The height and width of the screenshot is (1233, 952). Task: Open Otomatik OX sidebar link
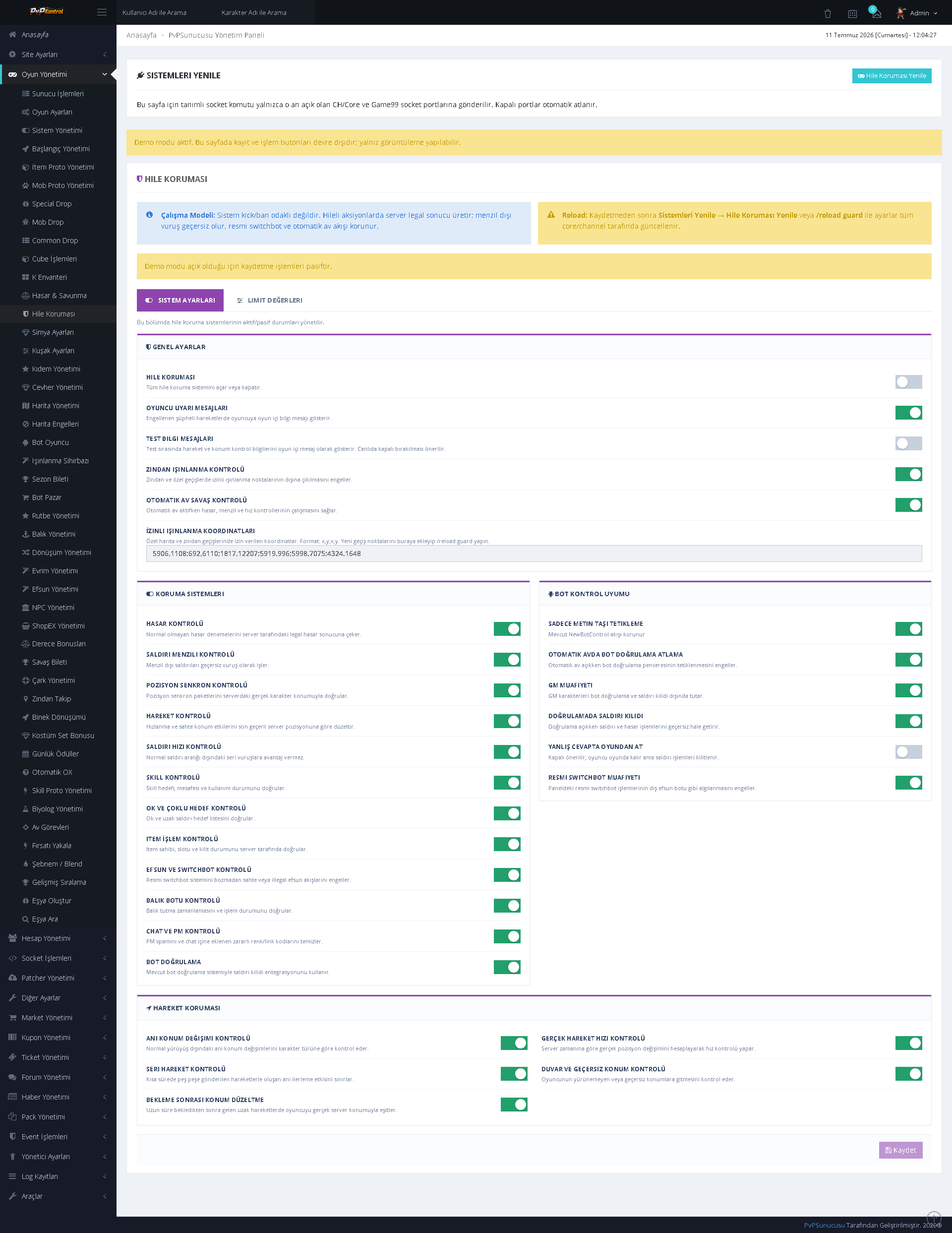[58, 772]
